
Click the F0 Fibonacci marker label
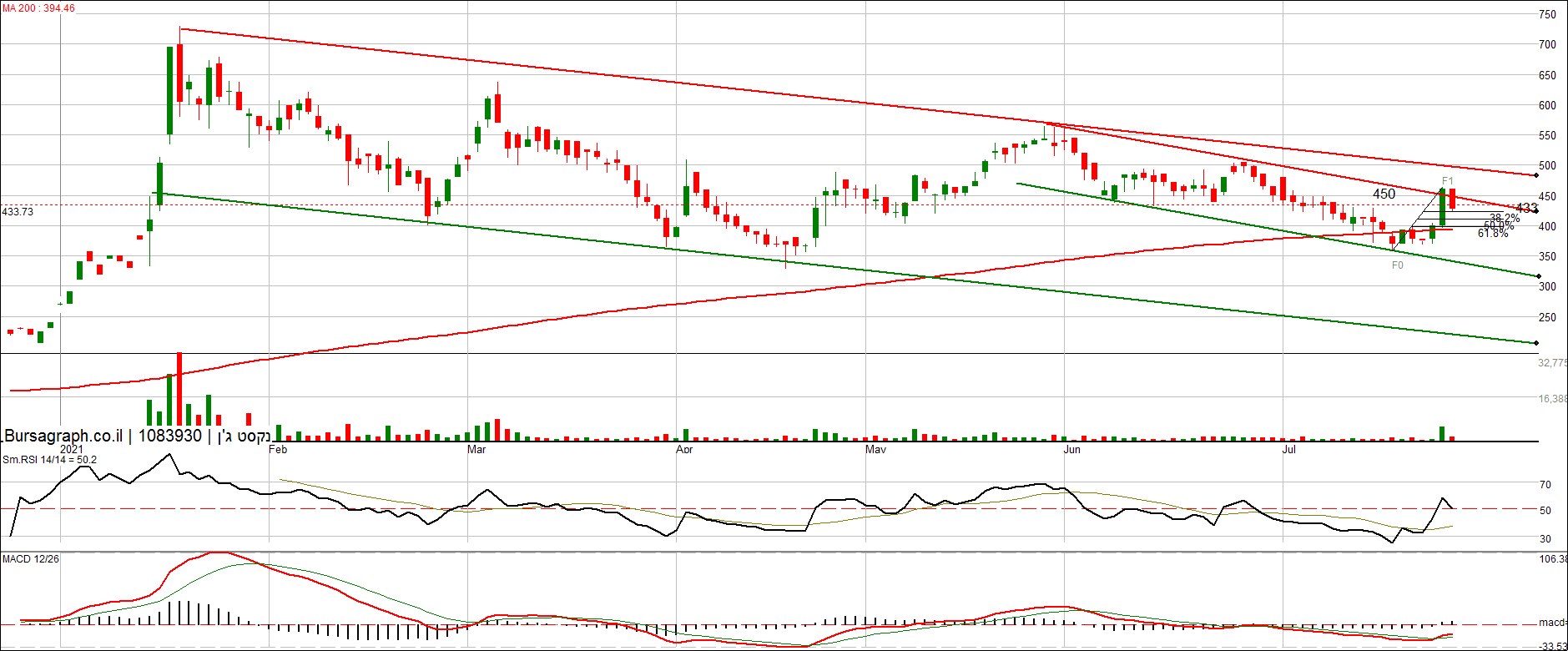pos(1398,265)
